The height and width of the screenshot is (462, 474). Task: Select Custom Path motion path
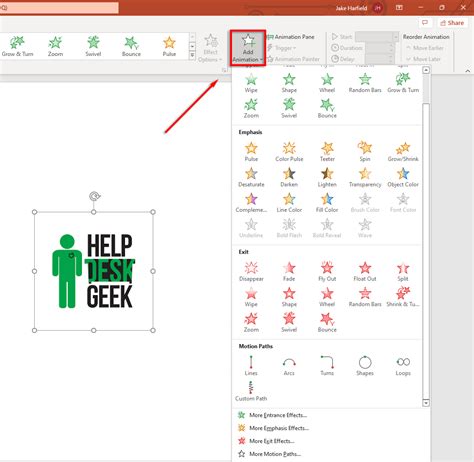point(251,391)
